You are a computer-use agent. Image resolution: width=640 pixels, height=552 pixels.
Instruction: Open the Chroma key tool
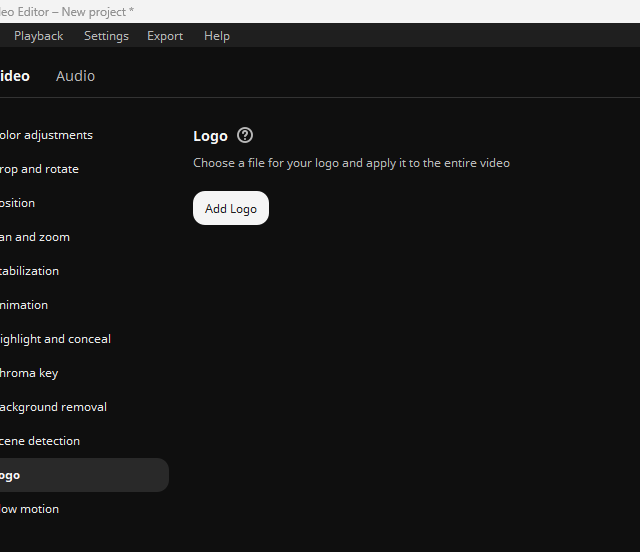29,373
